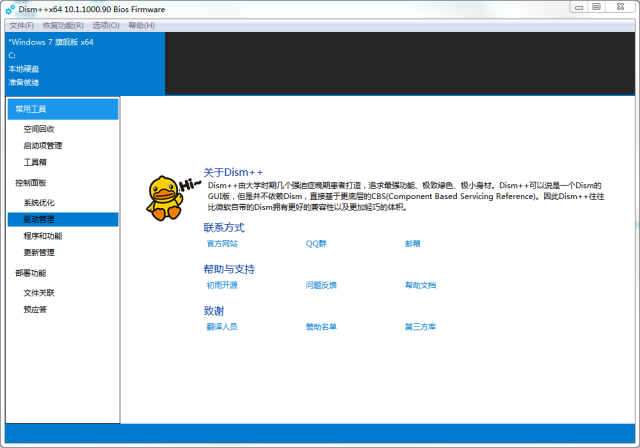Select the Windows 7 旗舰版 x64 image tile
Screen dimensions: 640x448
point(85,64)
